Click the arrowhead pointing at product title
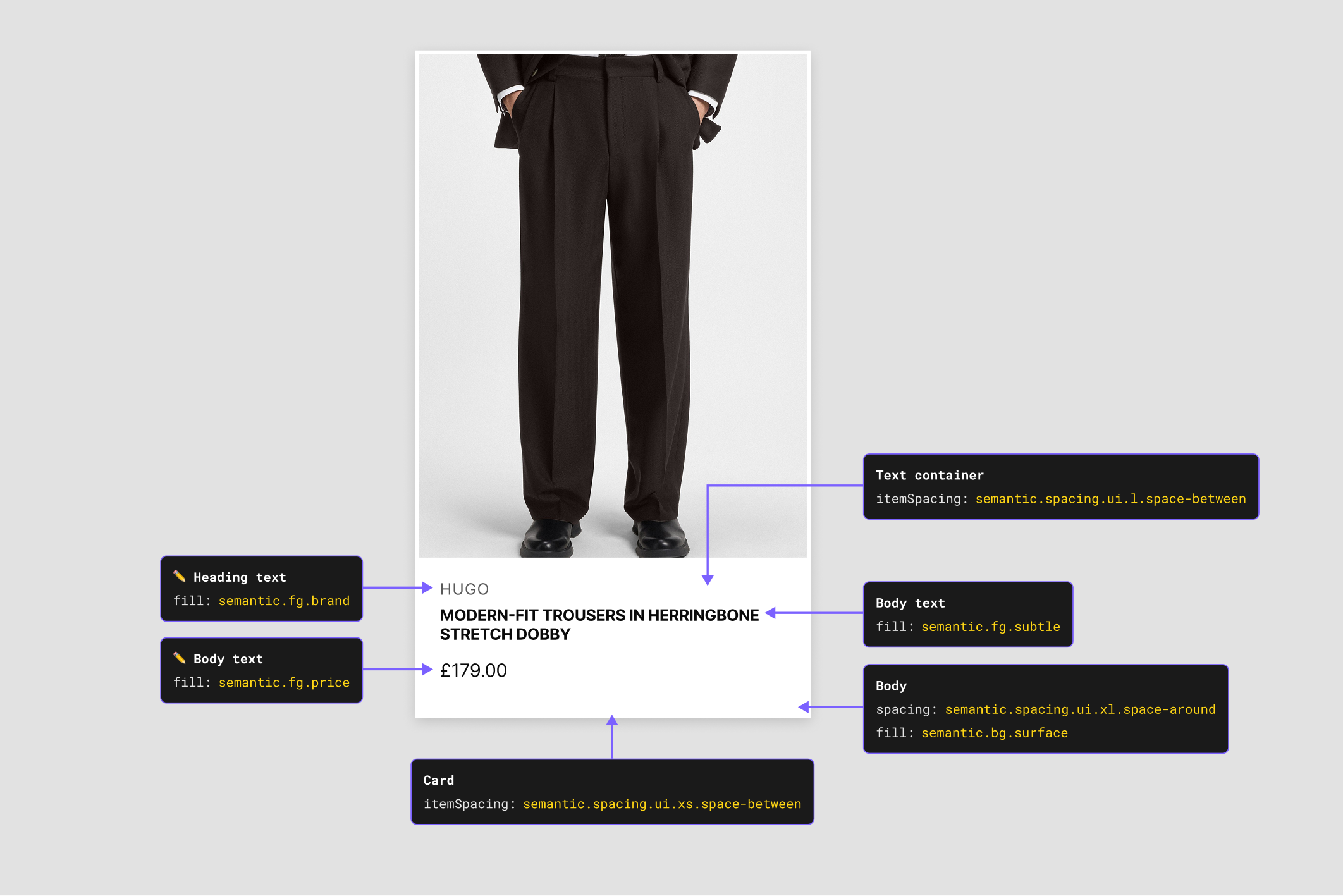 [x=771, y=613]
